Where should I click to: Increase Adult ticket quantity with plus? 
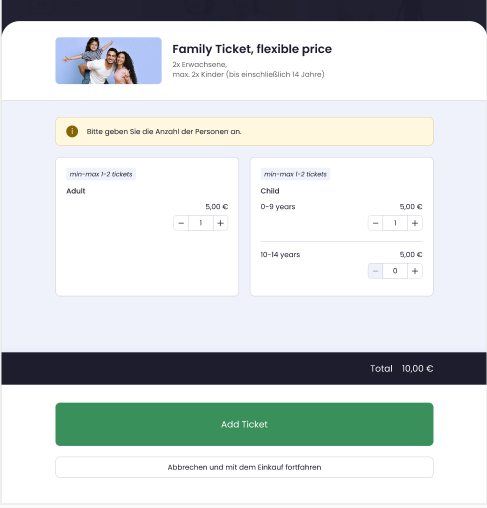220,223
